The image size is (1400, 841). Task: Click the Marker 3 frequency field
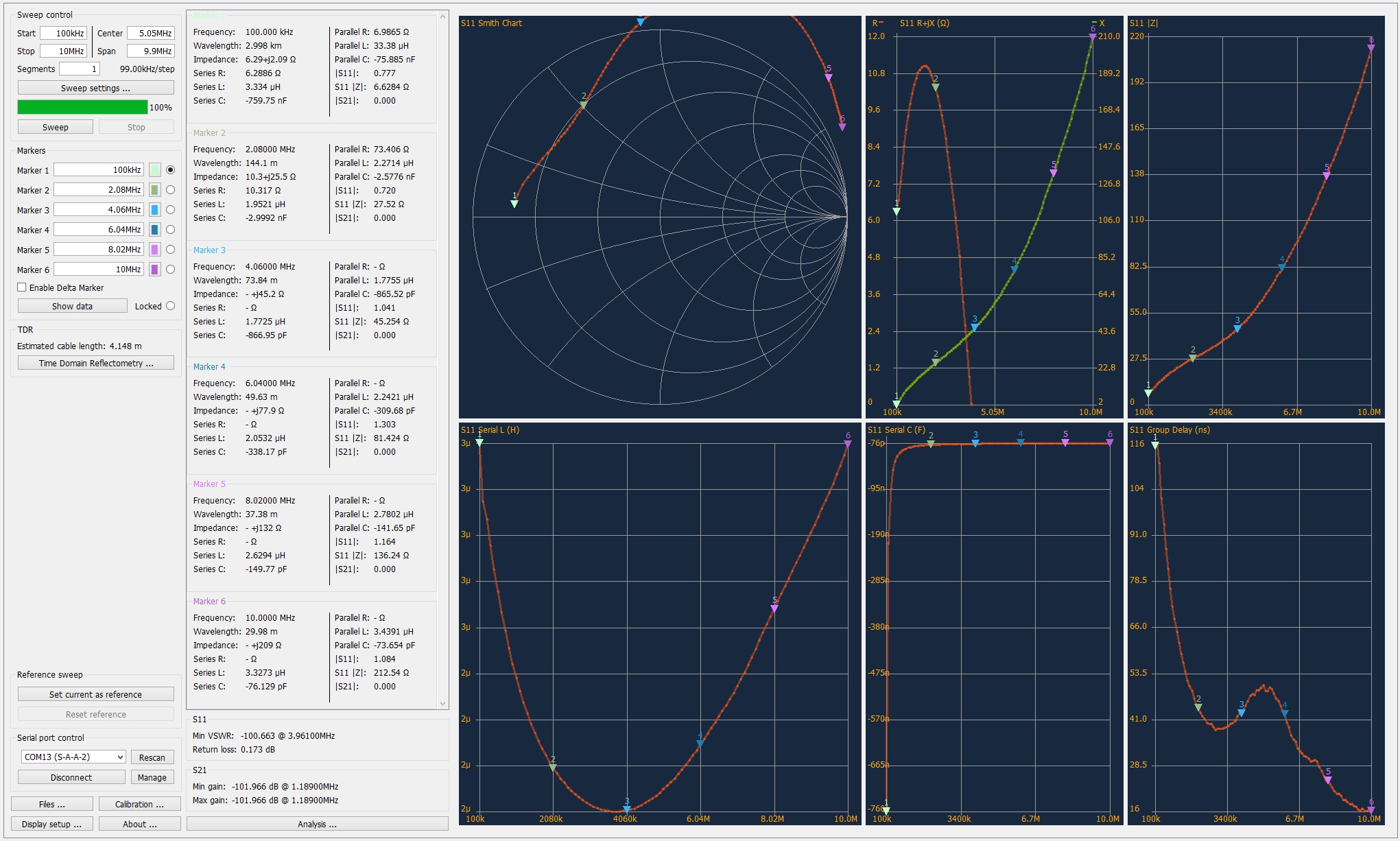pyautogui.click(x=99, y=210)
